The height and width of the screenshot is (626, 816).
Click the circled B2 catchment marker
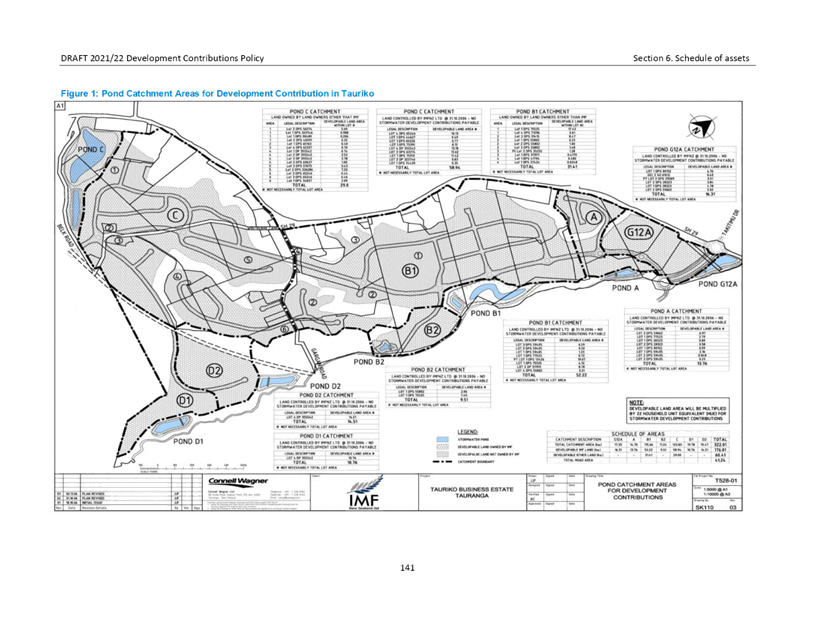click(432, 330)
